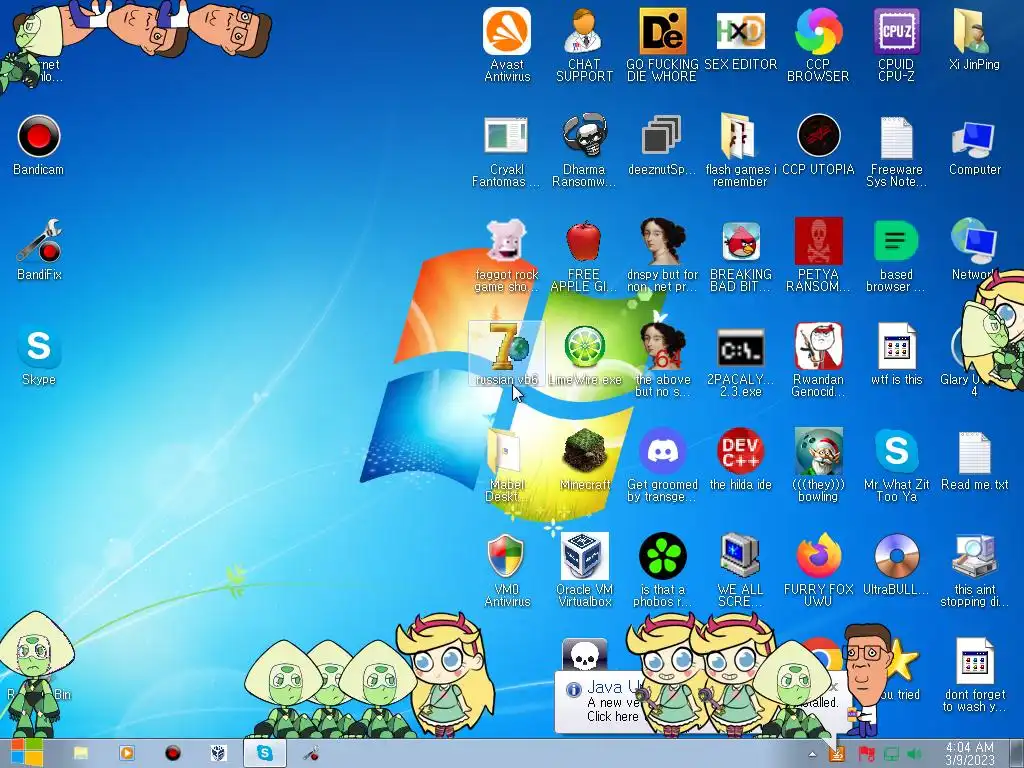Image resolution: width=1024 pixels, height=768 pixels.
Task: Open VirtualBox from the taskbar
Action: click(218, 753)
